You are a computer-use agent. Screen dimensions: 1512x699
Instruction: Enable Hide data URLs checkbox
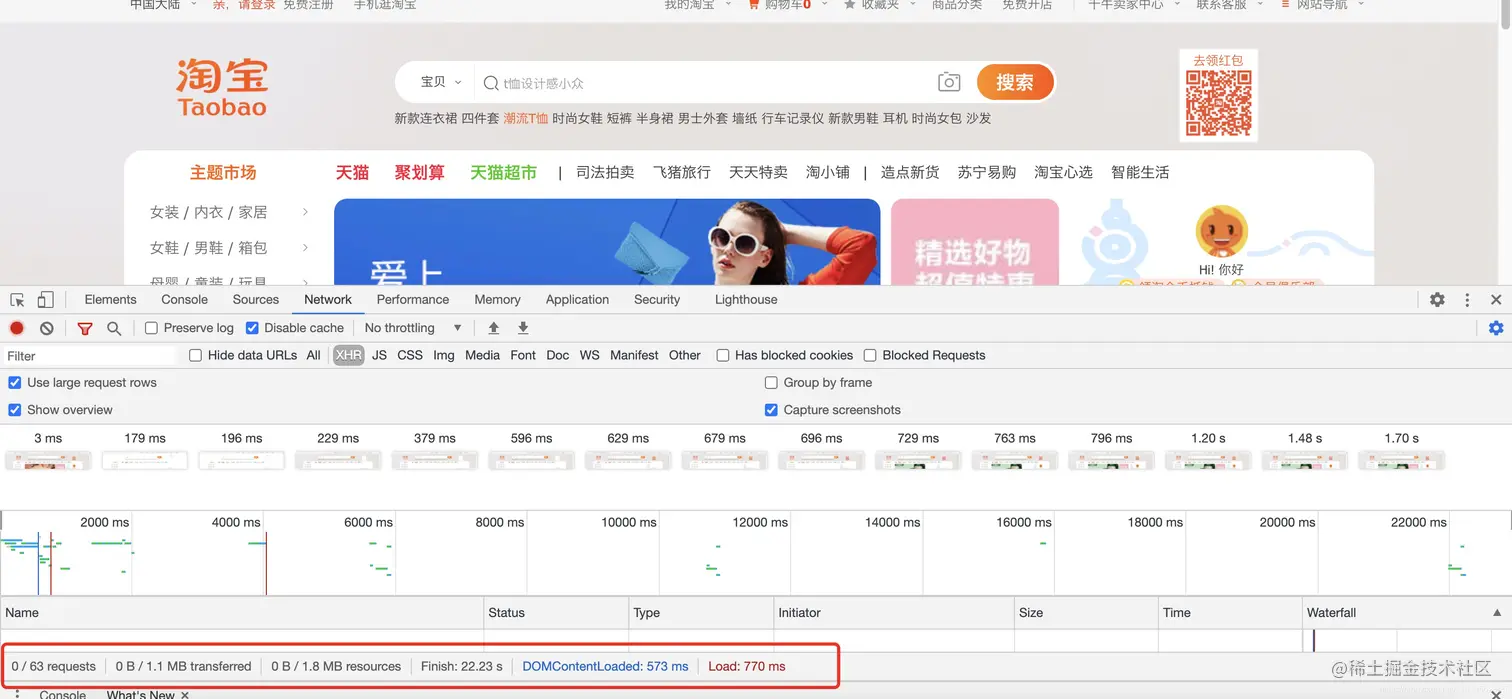pyautogui.click(x=195, y=355)
